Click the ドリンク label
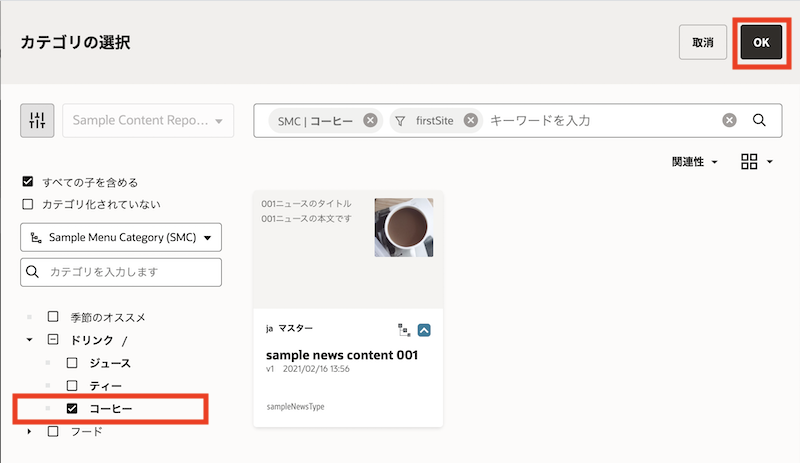The width and height of the screenshot is (800, 463). 92,340
